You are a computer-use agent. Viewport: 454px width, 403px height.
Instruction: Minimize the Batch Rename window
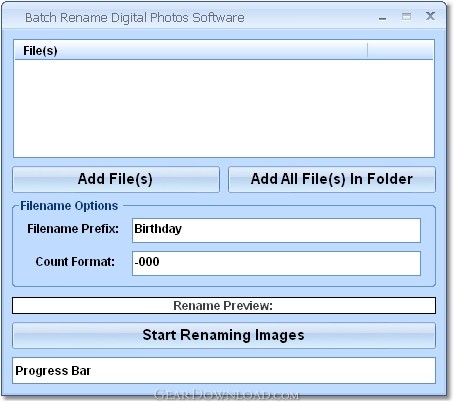pyautogui.click(x=383, y=17)
